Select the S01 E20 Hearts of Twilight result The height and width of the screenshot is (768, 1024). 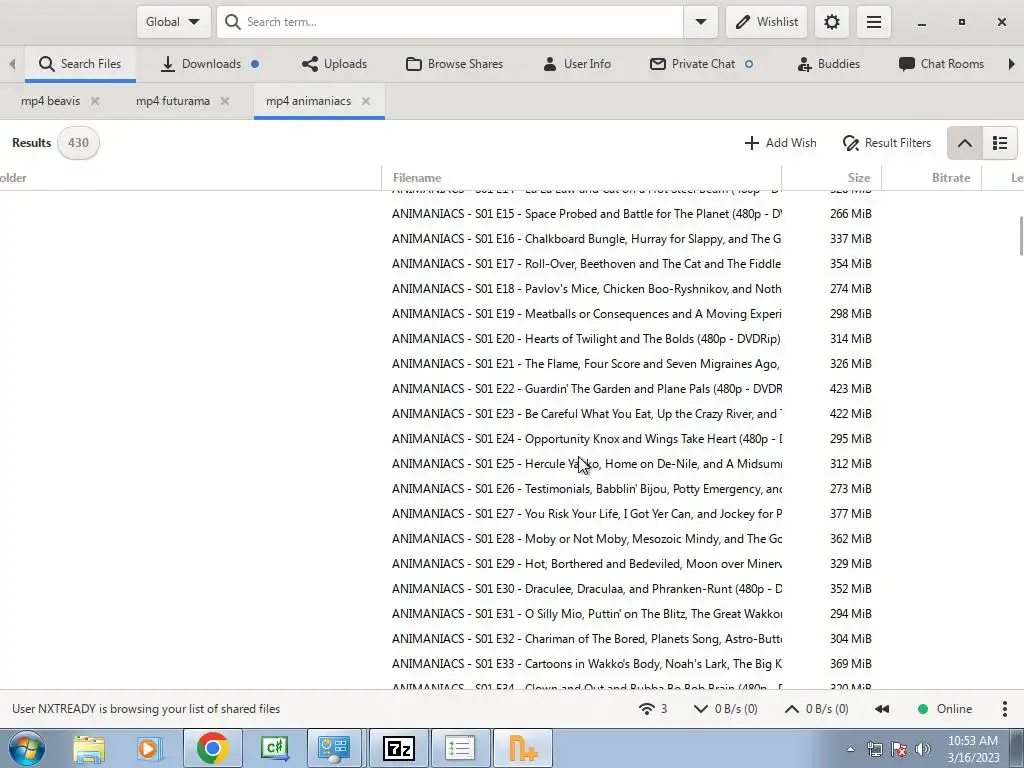coord(587,339)
